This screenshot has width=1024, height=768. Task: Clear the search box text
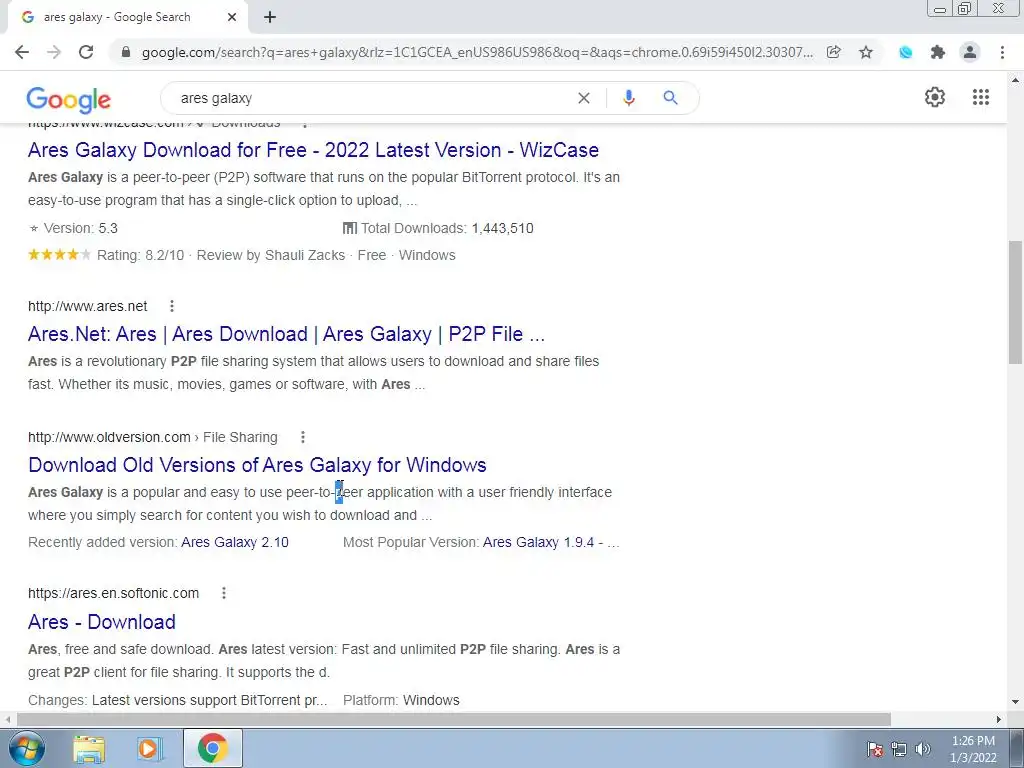pos(584,98)
